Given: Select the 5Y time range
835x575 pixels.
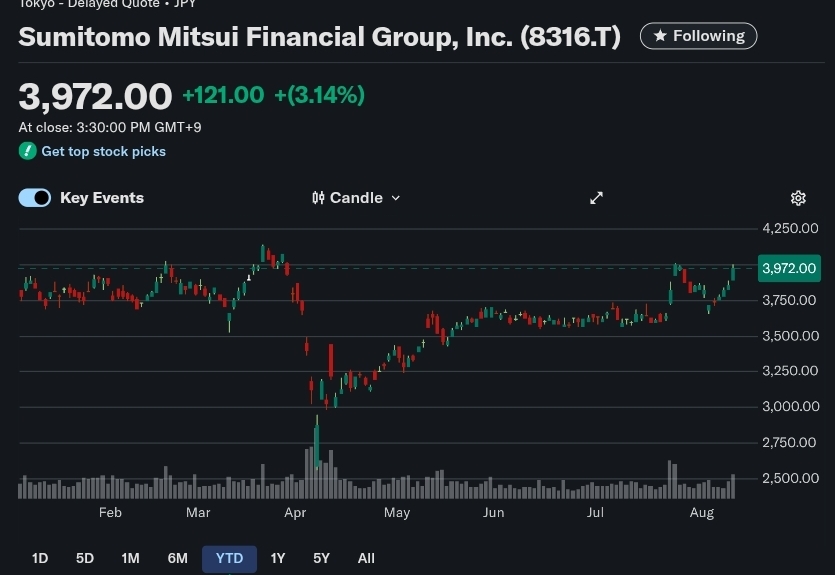Looking at the screenshot, I should click(321, 558).
